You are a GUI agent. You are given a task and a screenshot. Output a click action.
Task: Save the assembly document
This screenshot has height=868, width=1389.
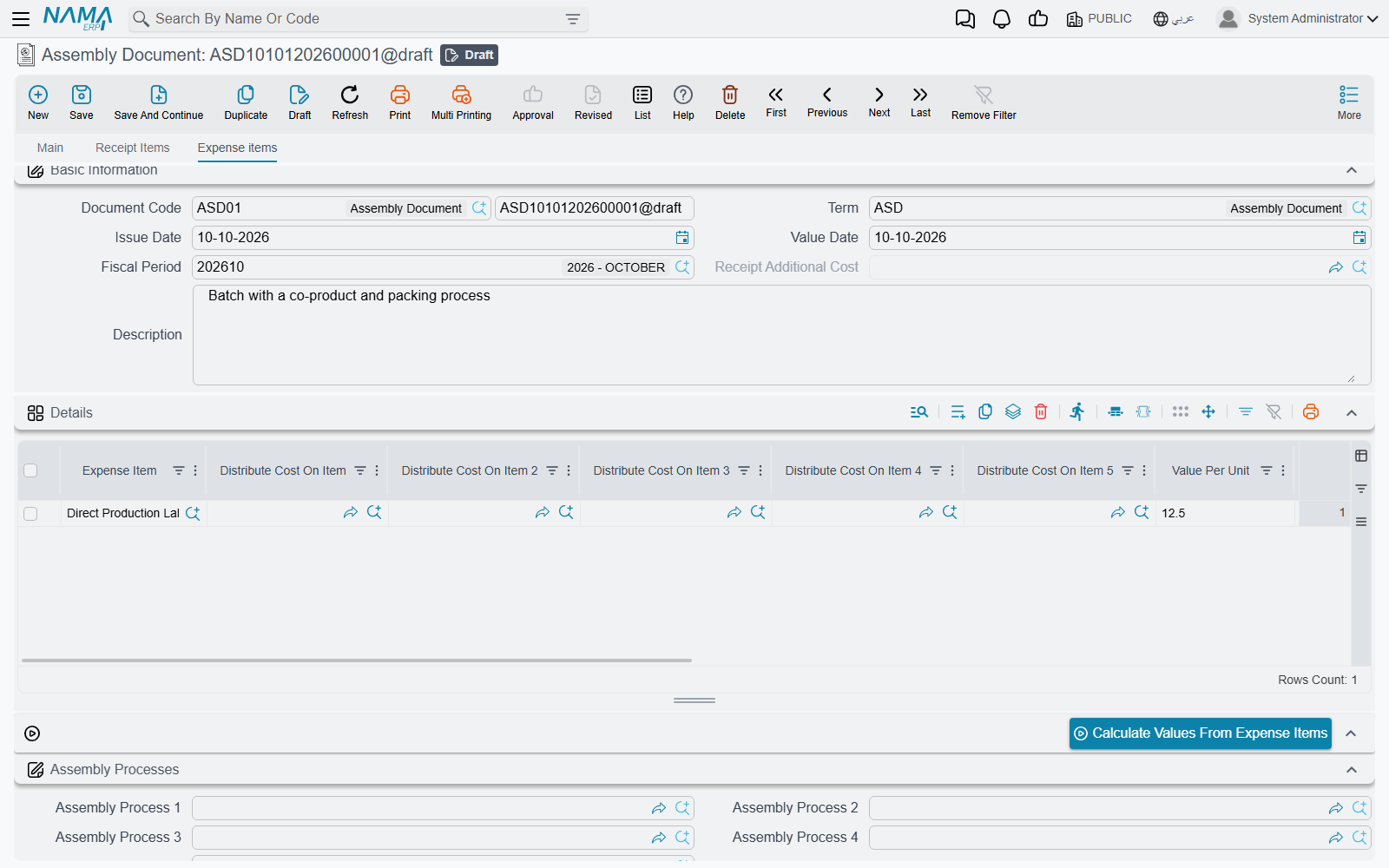[x=82, y=102]
